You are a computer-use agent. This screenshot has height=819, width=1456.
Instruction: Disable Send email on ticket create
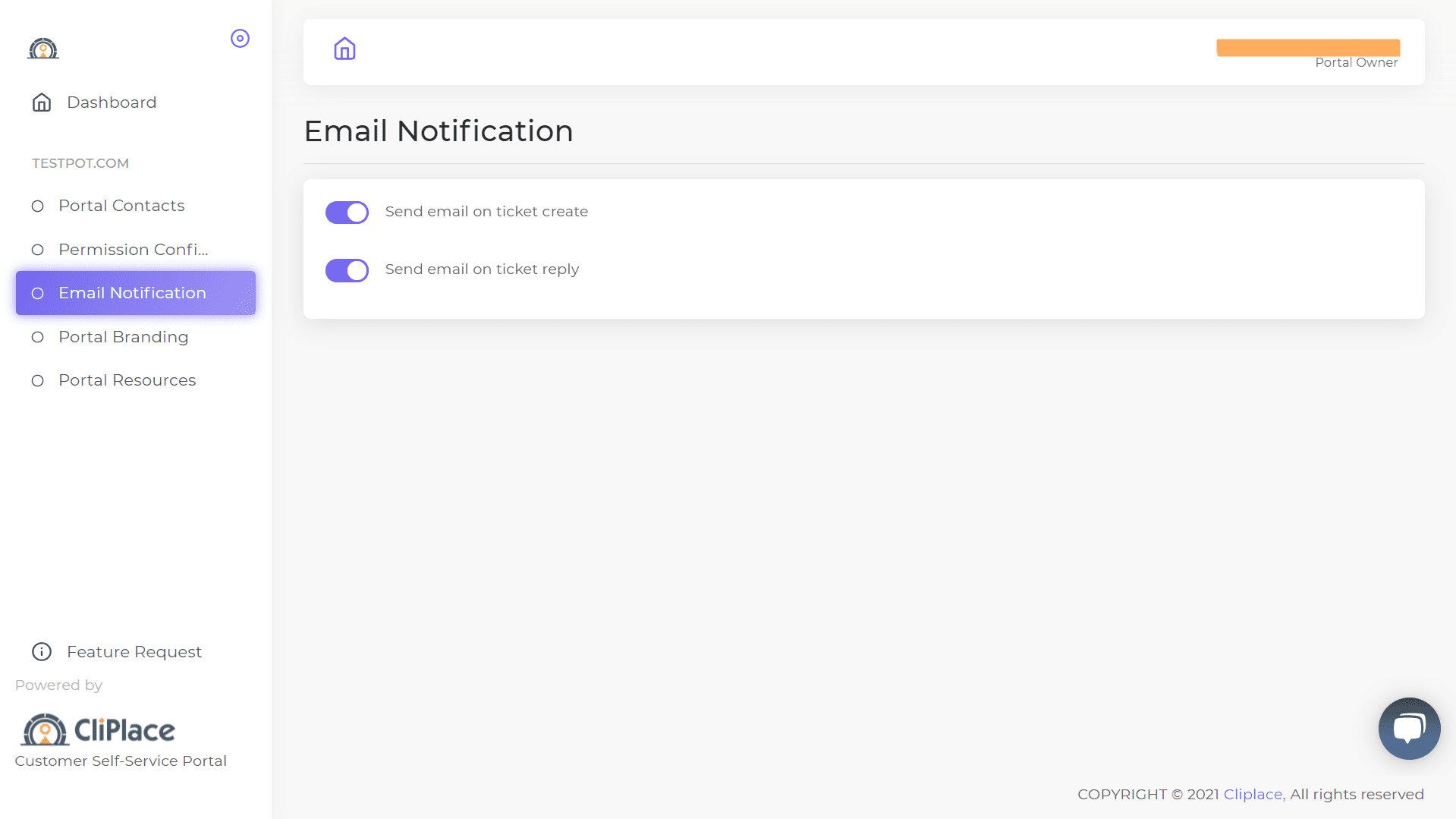pos(347,213)
